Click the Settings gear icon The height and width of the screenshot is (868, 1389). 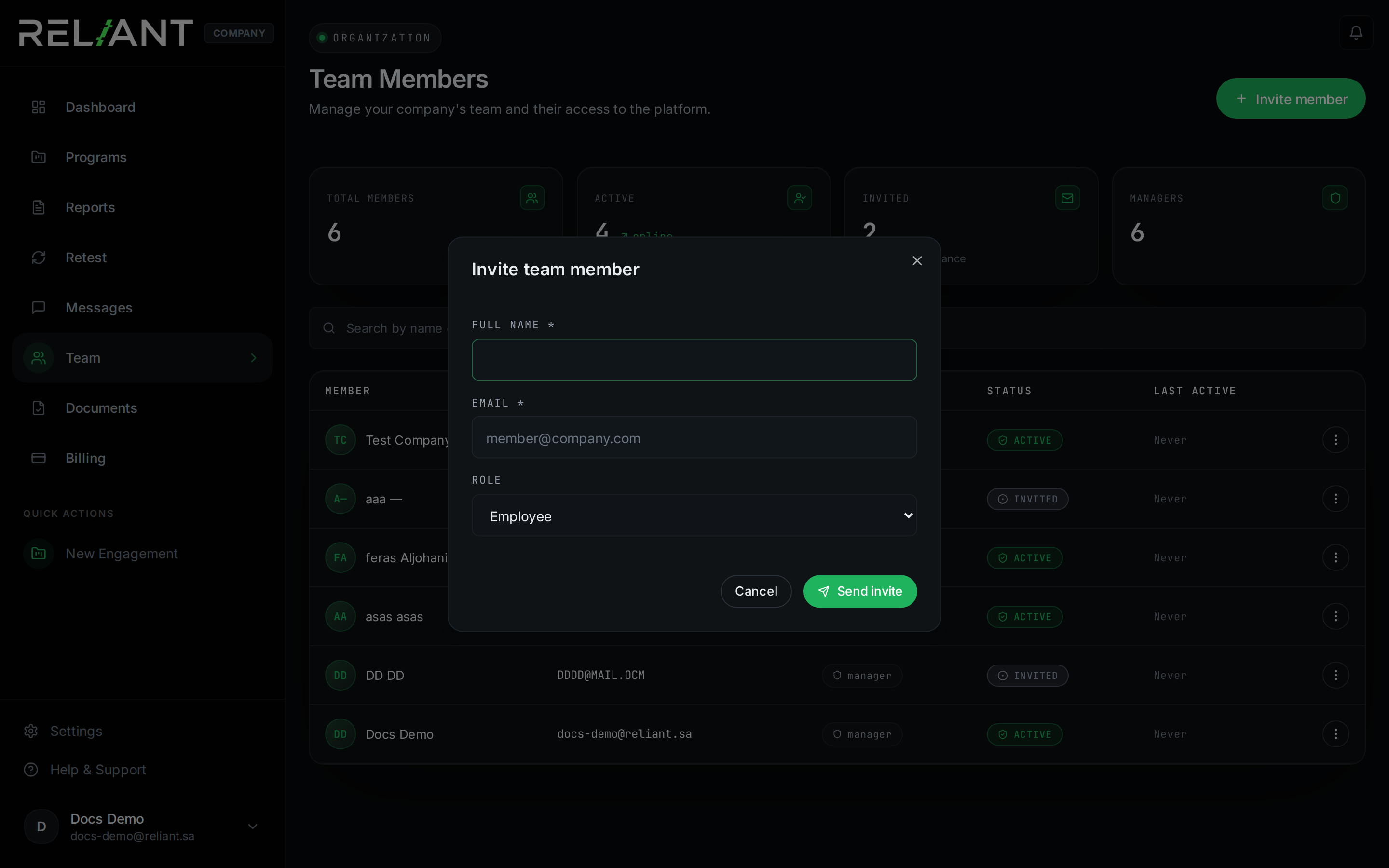tap(31, 731)
